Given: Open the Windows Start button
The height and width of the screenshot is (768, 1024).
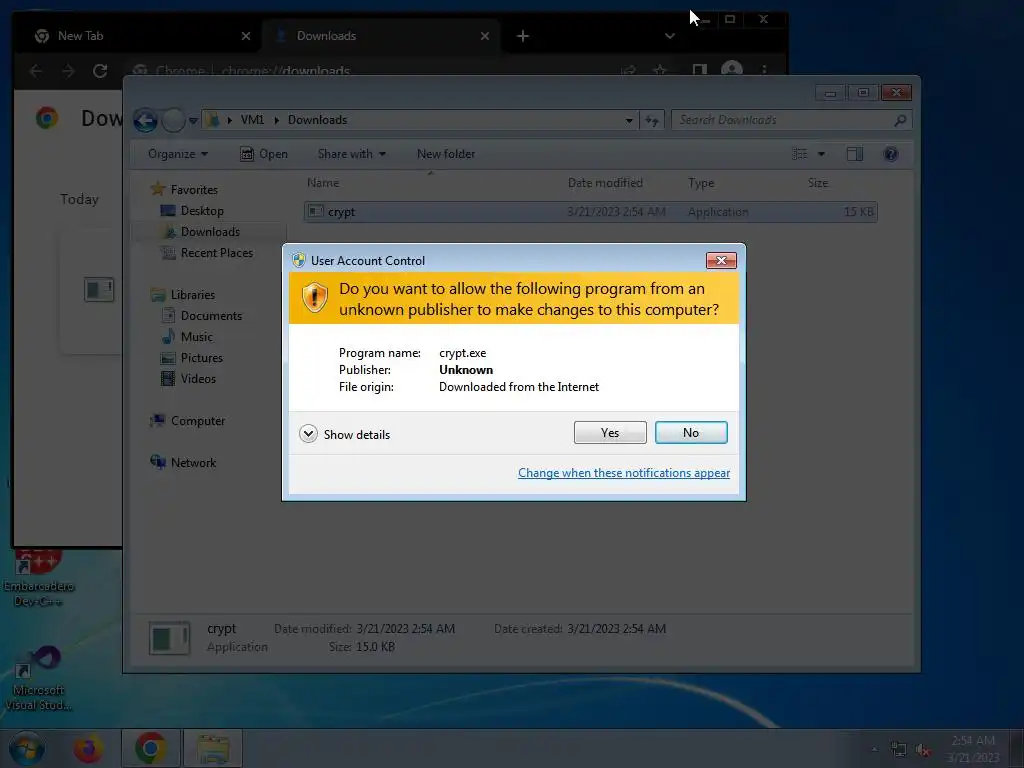Looking at the screenshot, I should (27, 748).
